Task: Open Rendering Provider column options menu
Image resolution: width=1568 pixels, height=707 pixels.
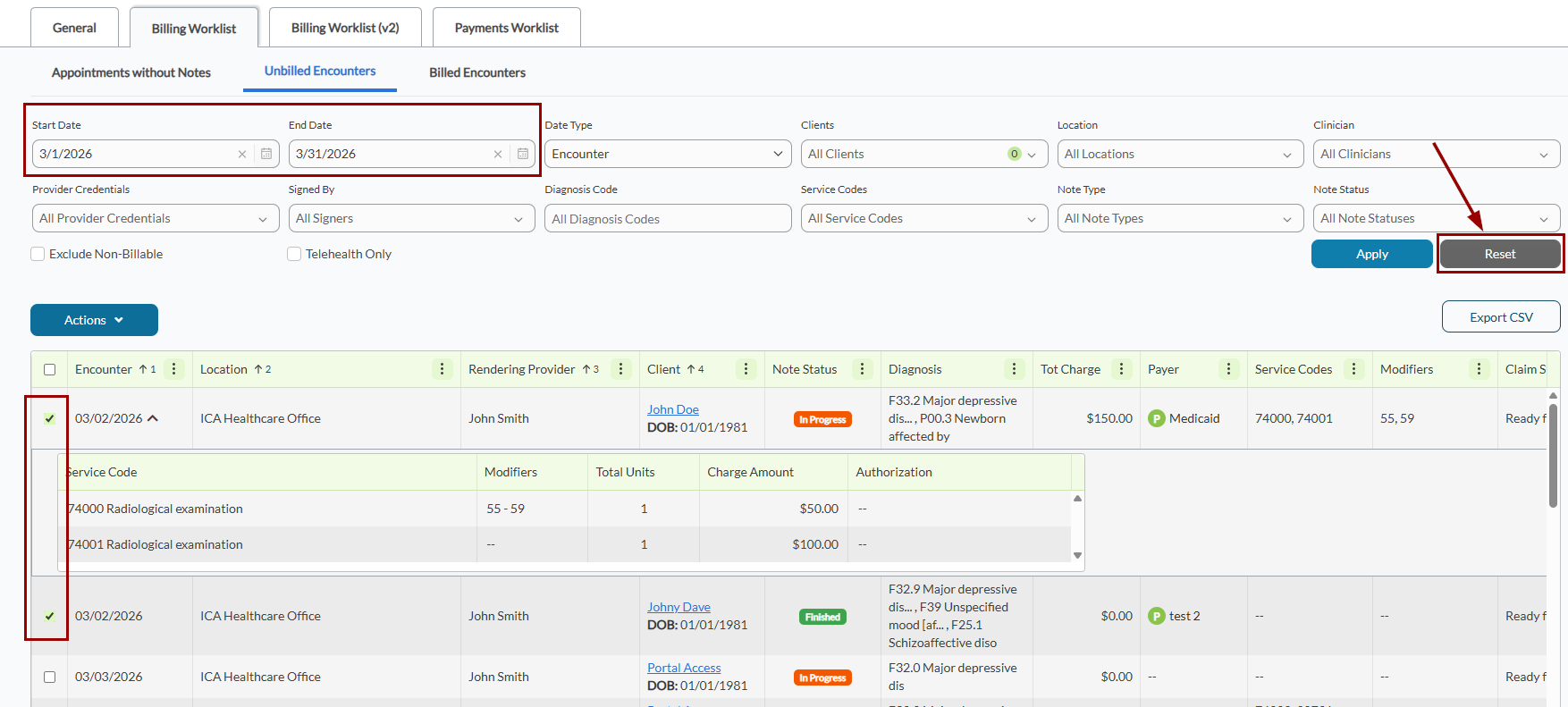Action: 621,369
